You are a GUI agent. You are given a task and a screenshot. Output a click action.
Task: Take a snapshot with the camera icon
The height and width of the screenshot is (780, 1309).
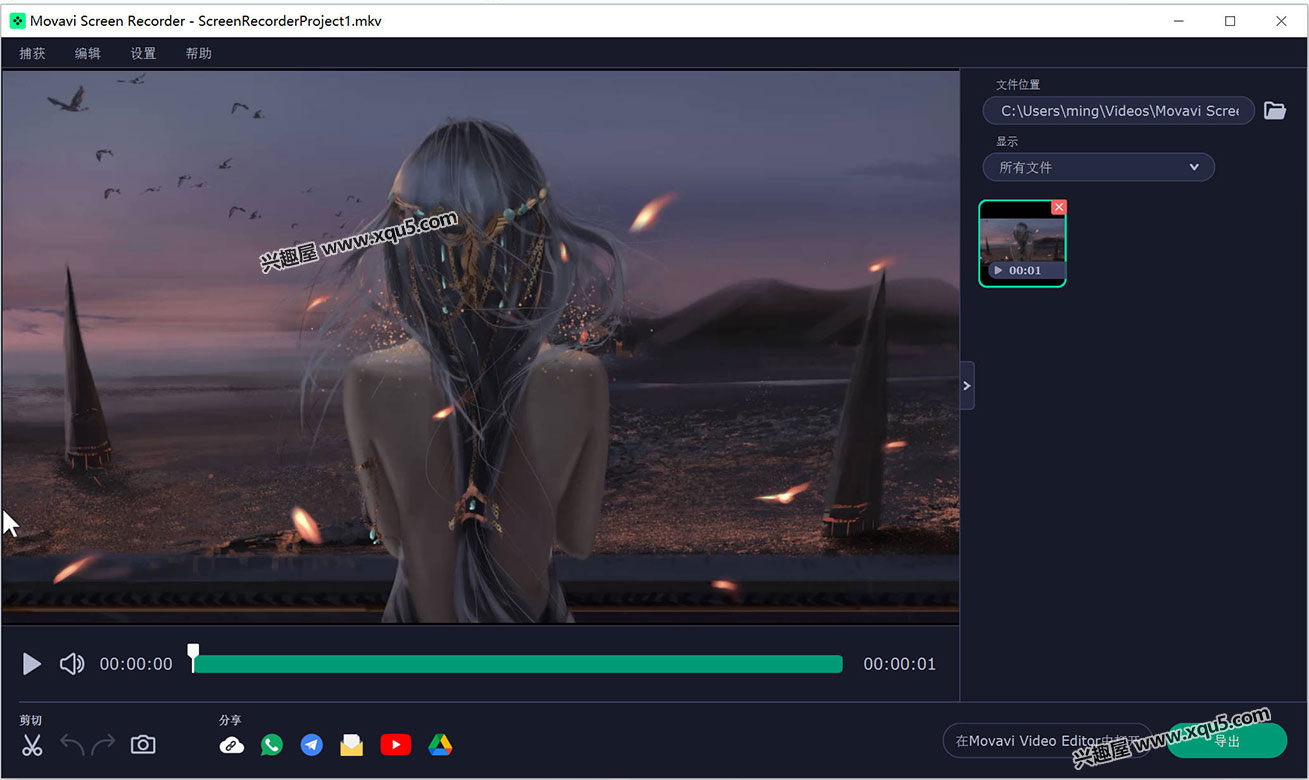(x=143, y=745)
